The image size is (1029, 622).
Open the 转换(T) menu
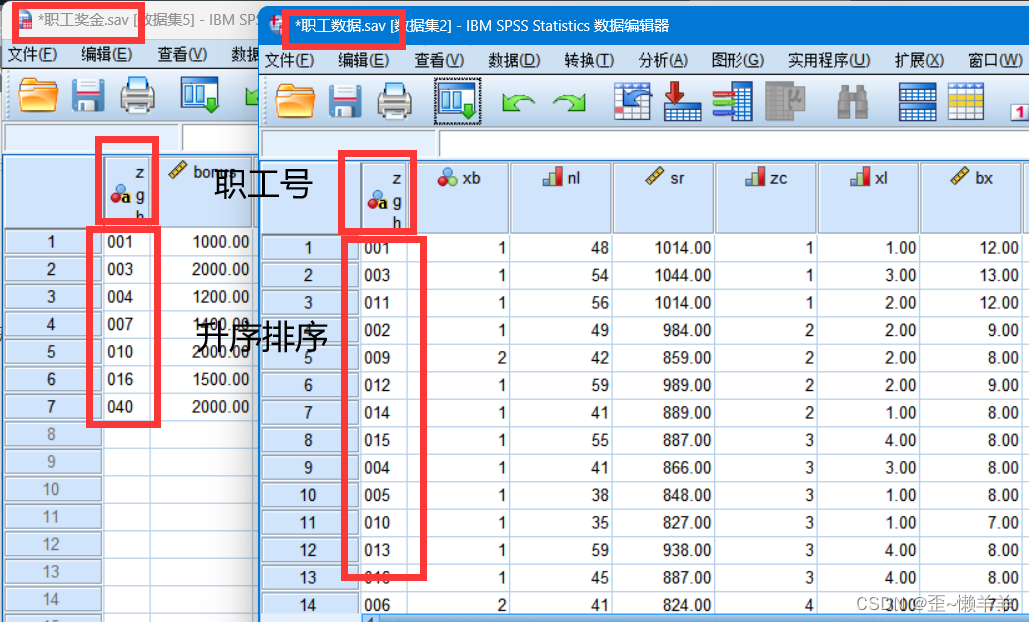click(589, 60)
